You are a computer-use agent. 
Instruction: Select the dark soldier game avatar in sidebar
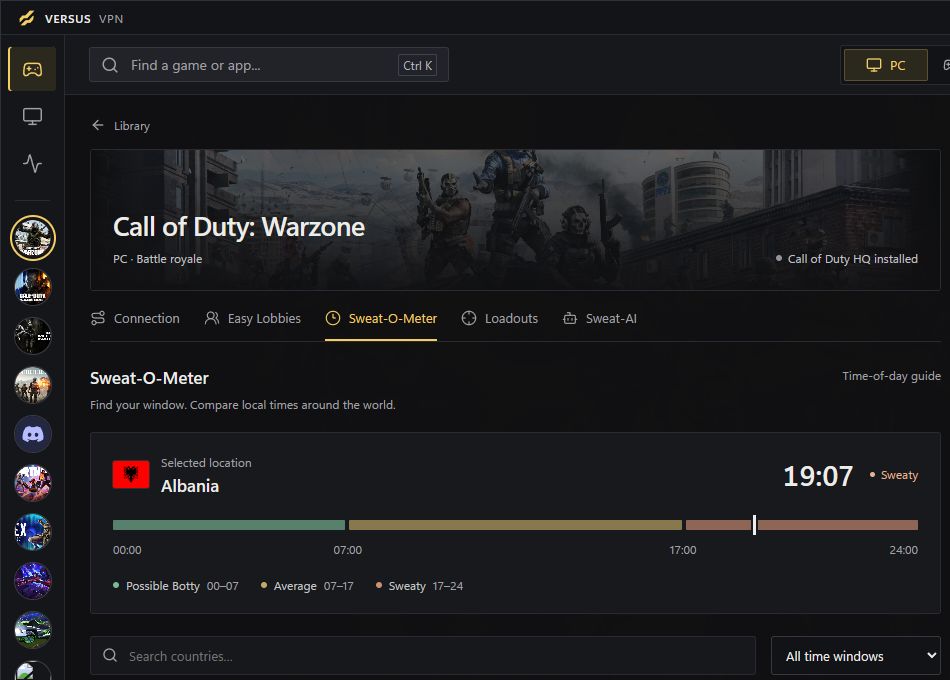[x=33, y=336]
